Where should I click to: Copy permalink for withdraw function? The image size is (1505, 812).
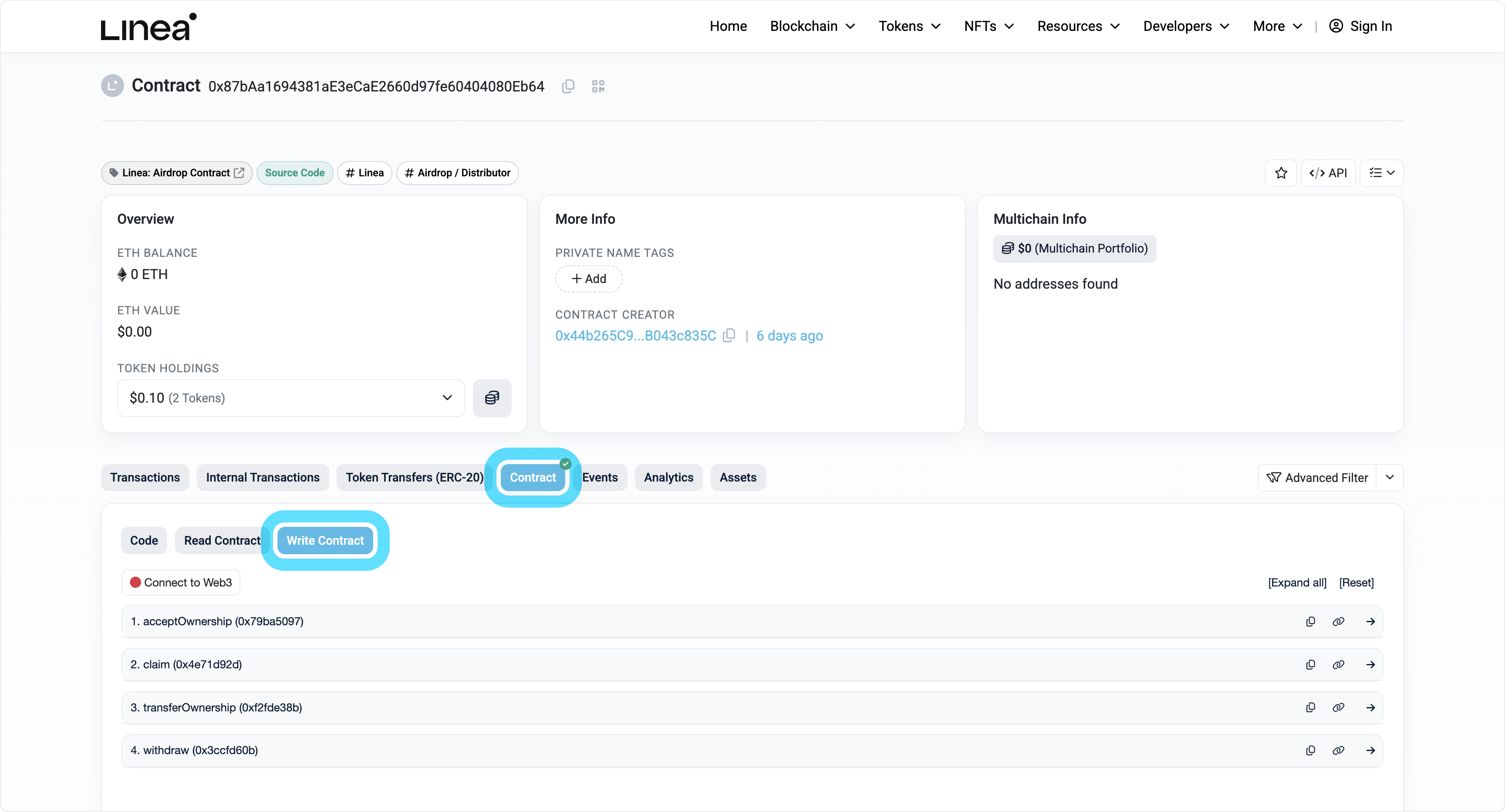1339,751
